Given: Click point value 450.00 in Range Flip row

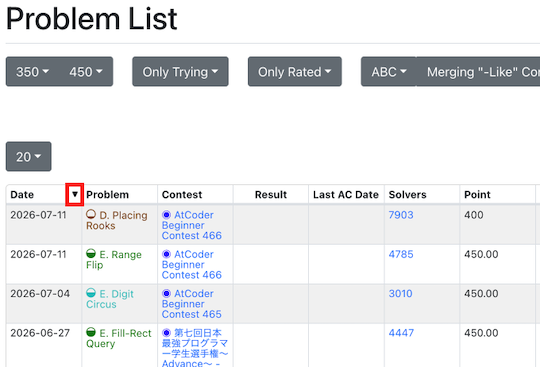Looking at the screenshot, I should [481, 254].
